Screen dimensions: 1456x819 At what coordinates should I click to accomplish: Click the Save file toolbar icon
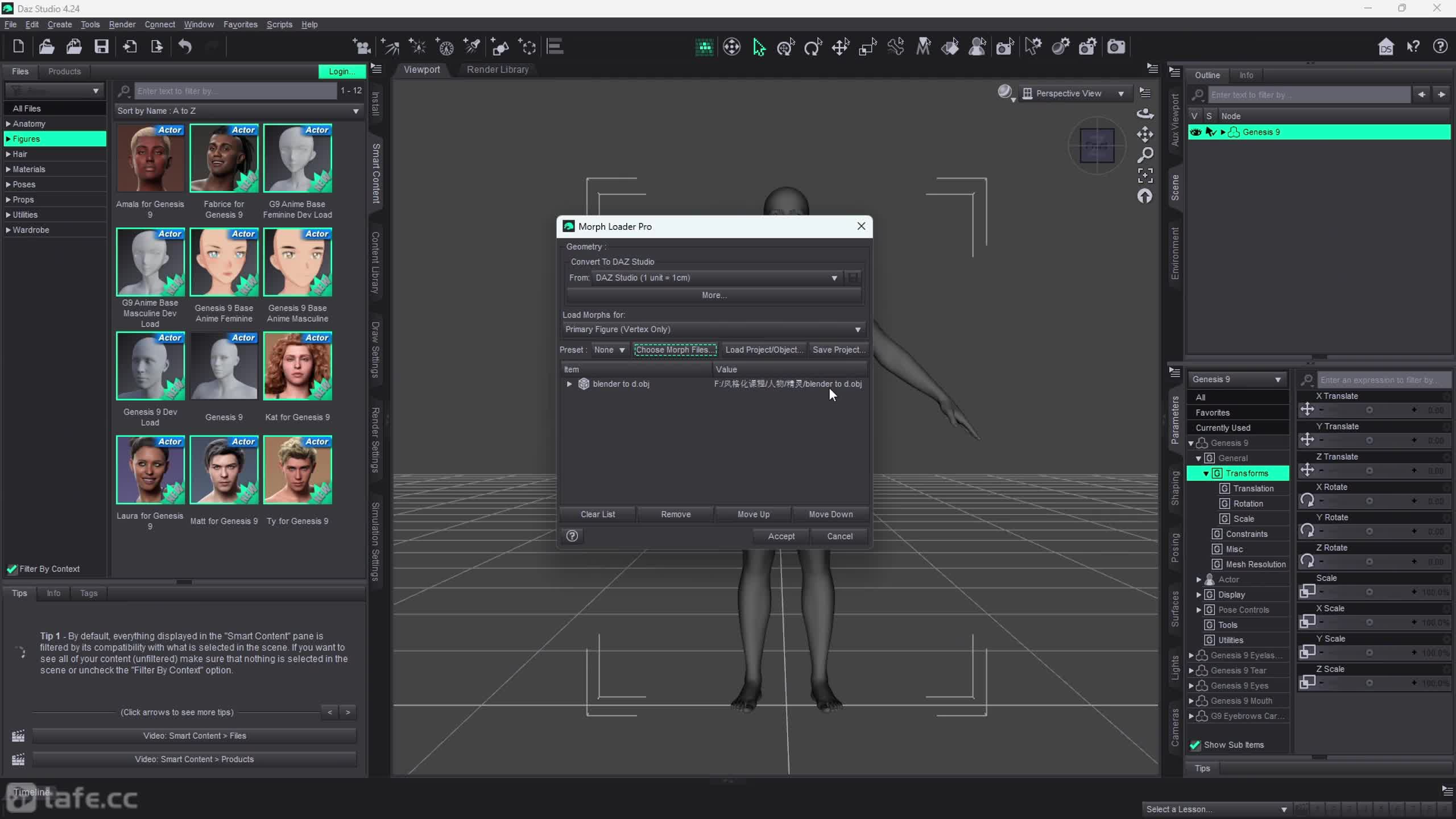[101, 47]
